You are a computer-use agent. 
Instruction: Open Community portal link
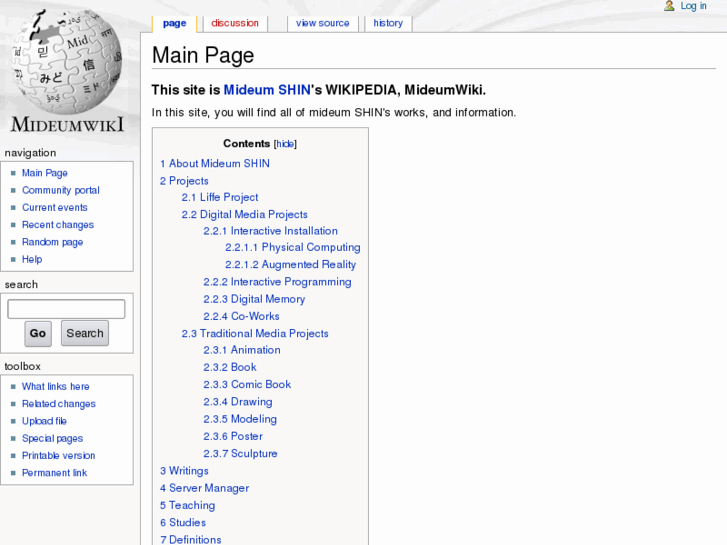point(61,191)
